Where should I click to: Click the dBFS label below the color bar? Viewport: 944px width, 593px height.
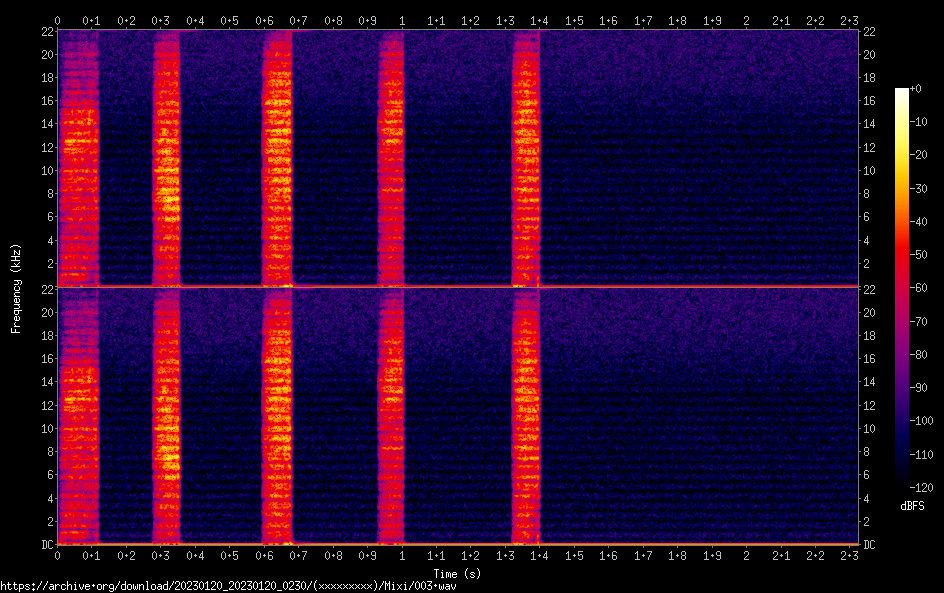pyautogui.click(x=911, y=506)
